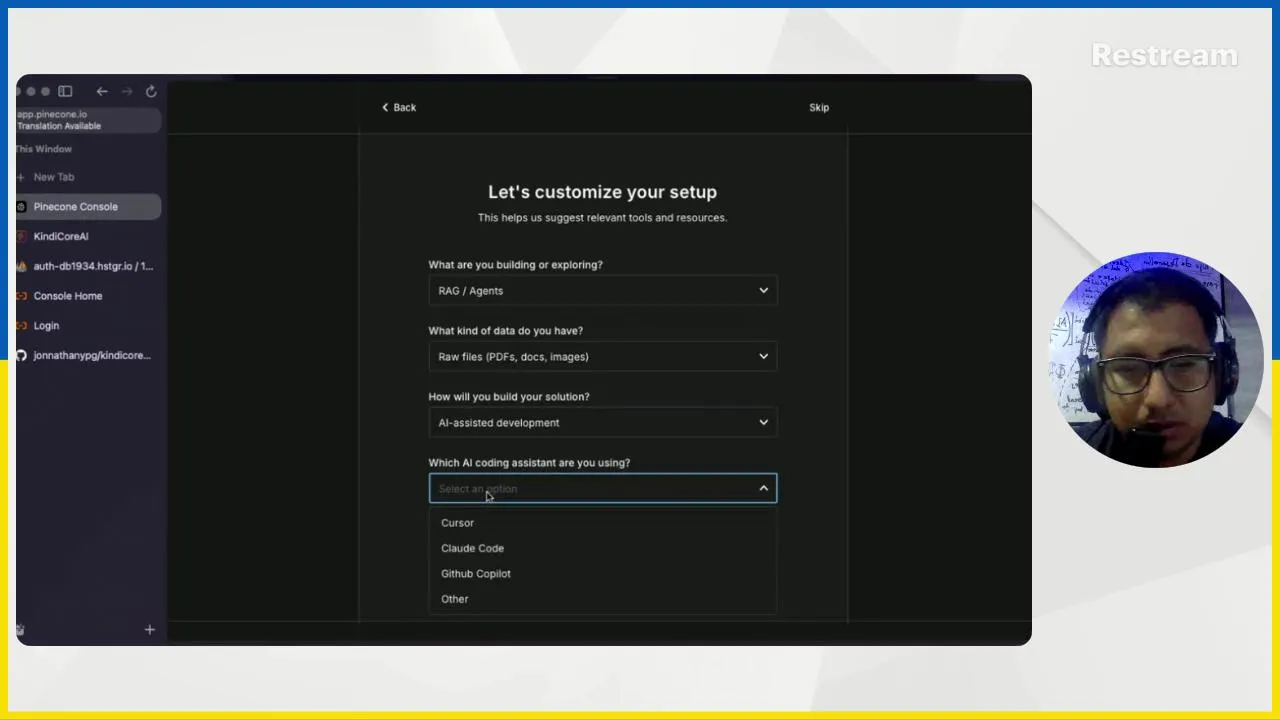Click the Pinecone Console tab favicon
This screenshot has height=720, width=1280.
click(21, 207)
